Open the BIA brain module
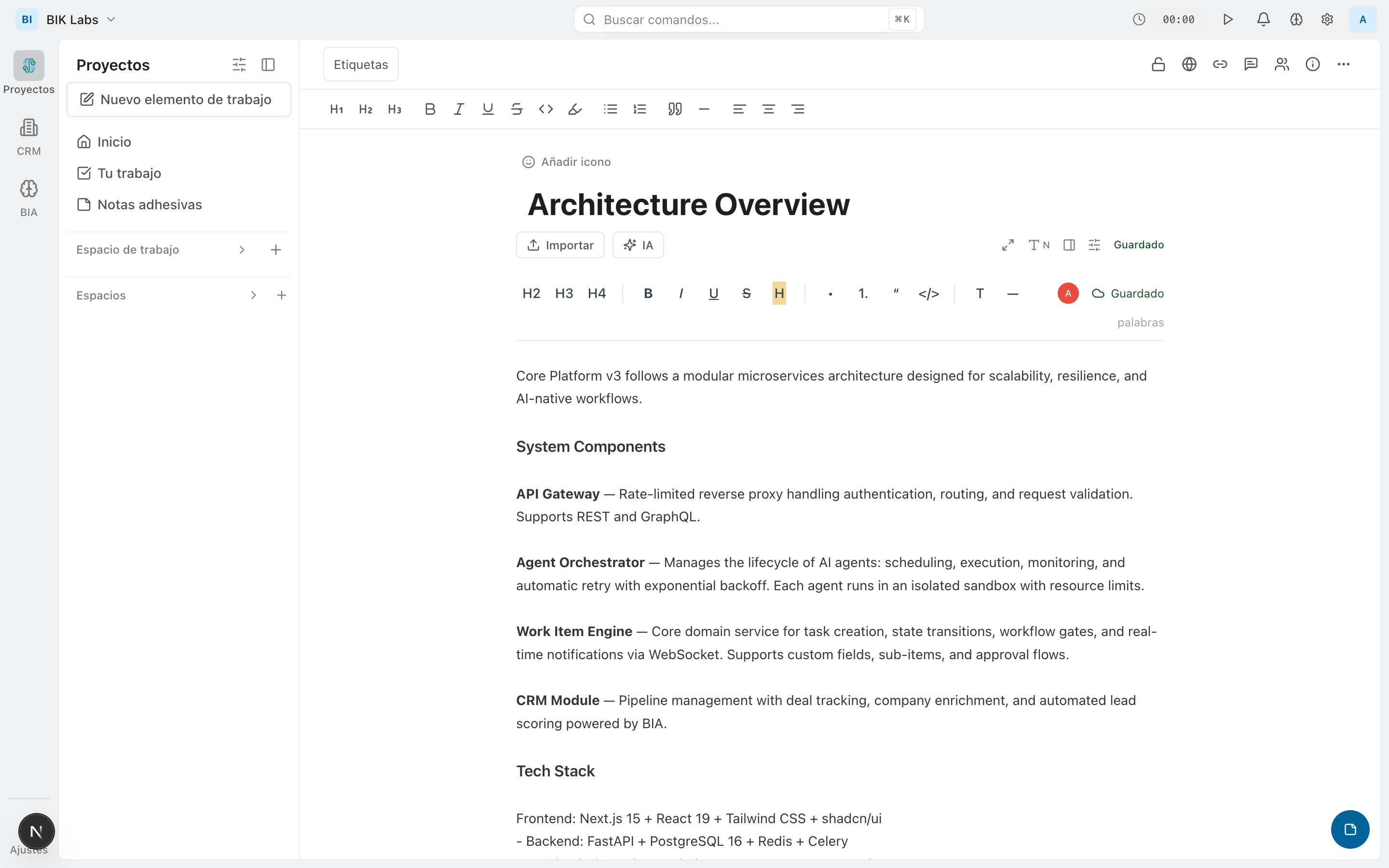 (x=29, y=198)
